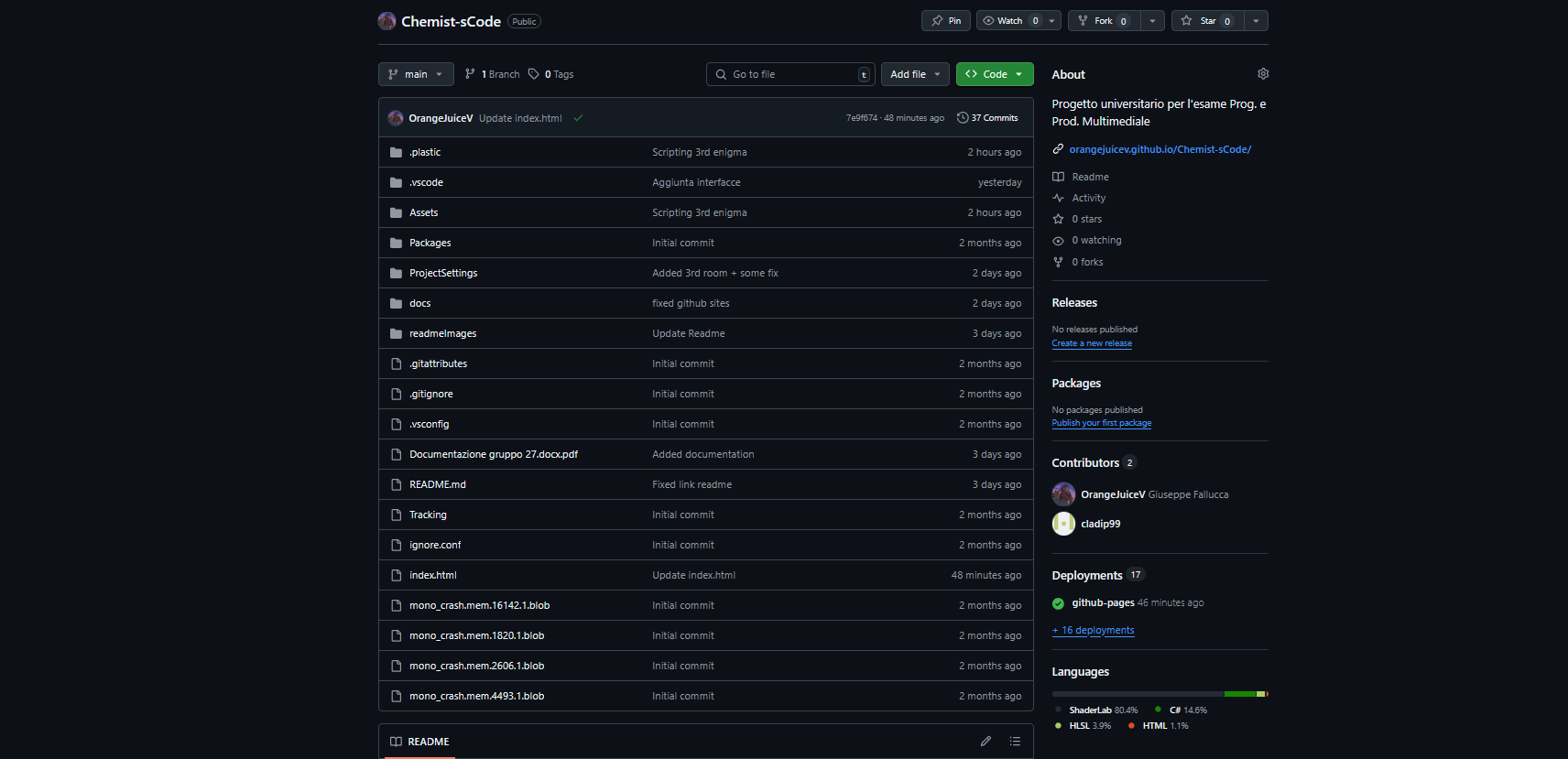Click the cladip99 contributor avatar
This screenshot has height=759, width=1568.
(1063, 524)
